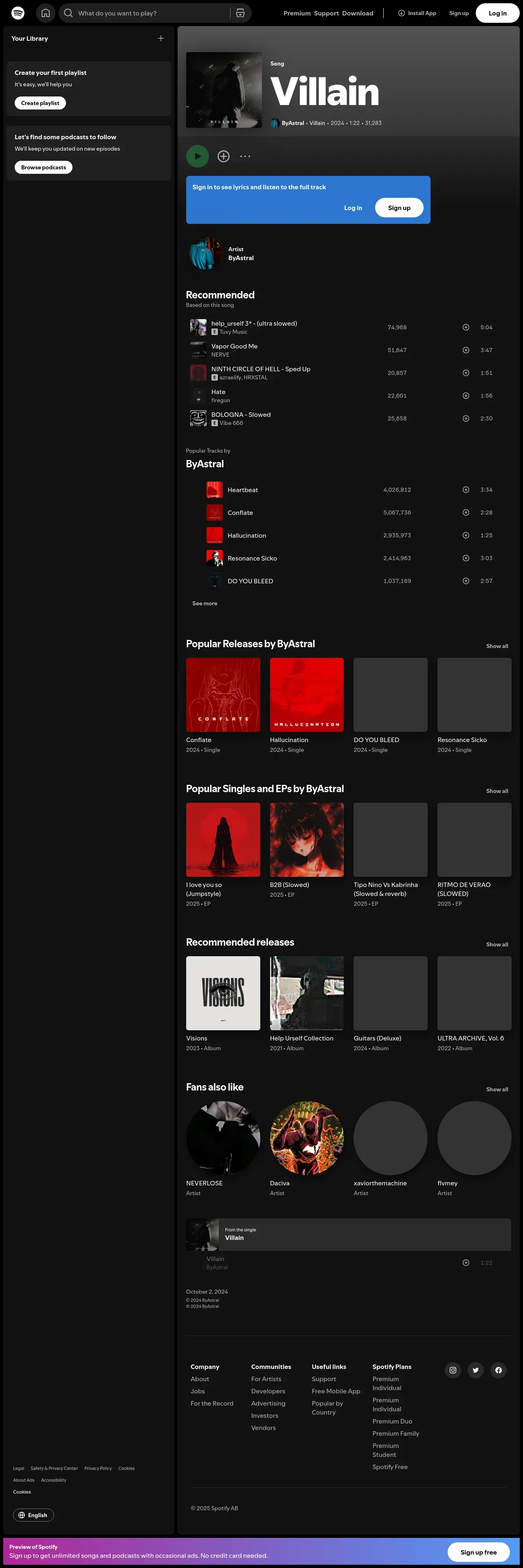Add Villain to library with plus icon
Viewport: 523px width, 1568px height.
coord(224,156)
